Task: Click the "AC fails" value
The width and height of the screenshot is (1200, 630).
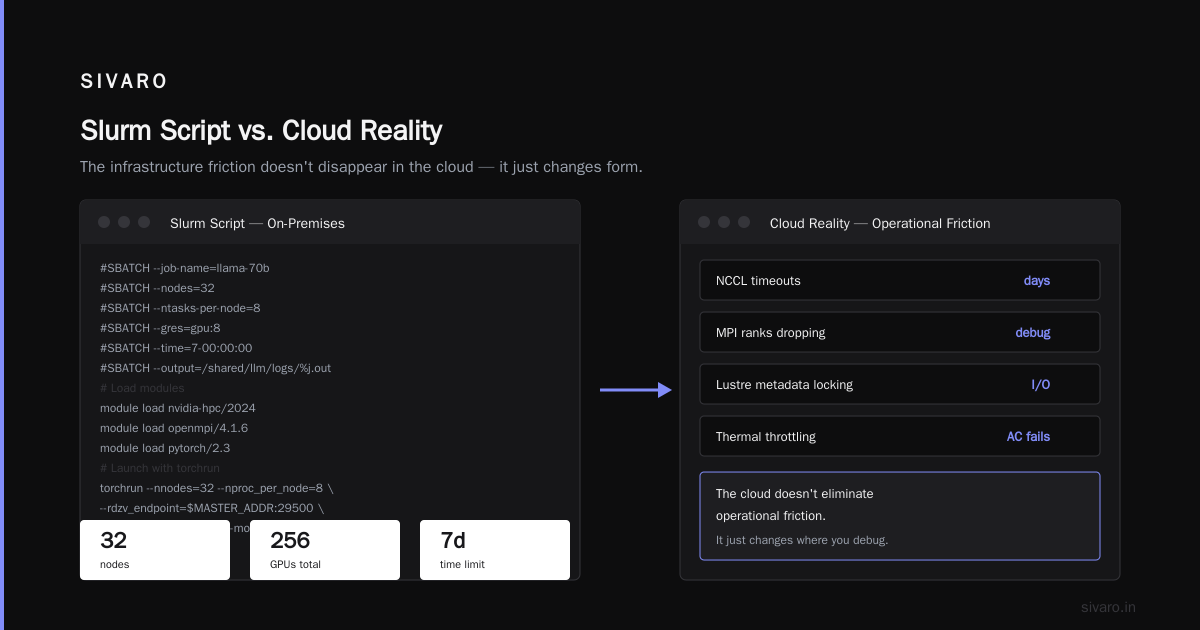Action: [x=1028, y=437]
